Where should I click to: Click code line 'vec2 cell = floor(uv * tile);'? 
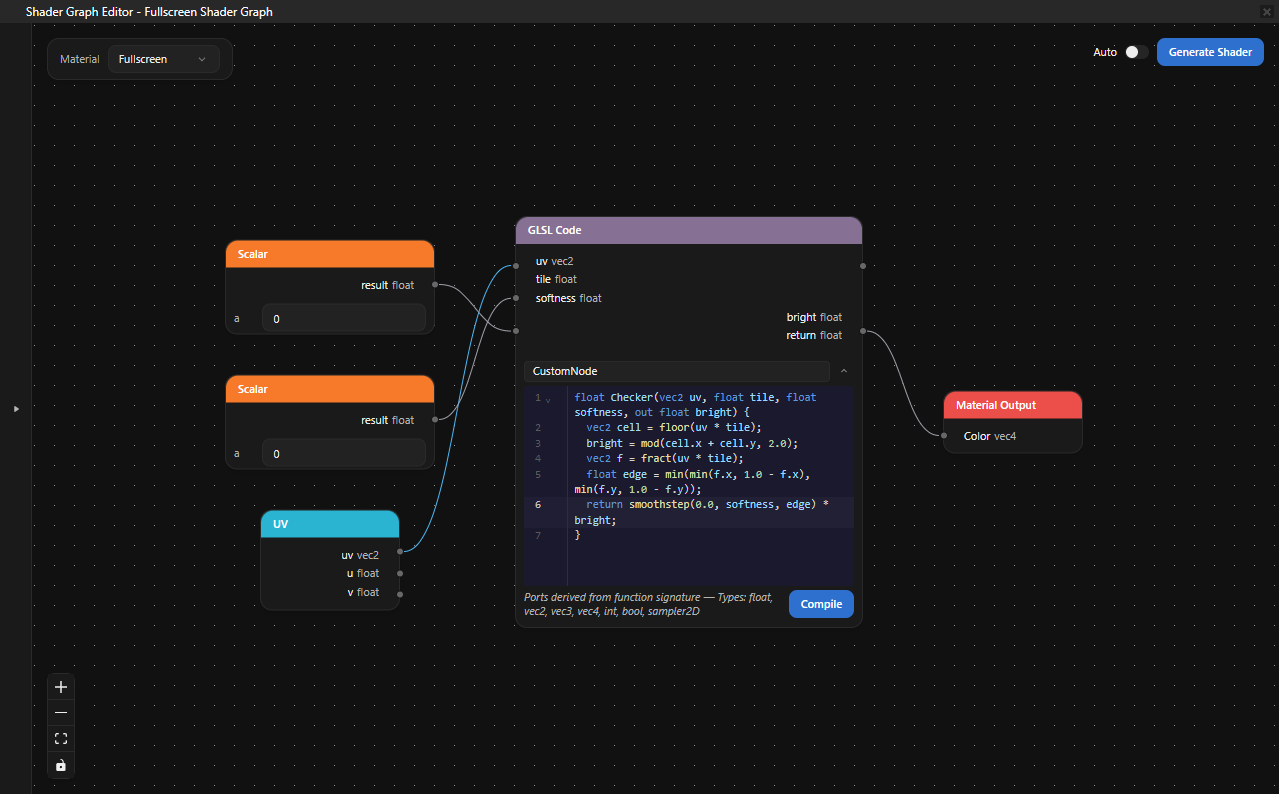674,427
